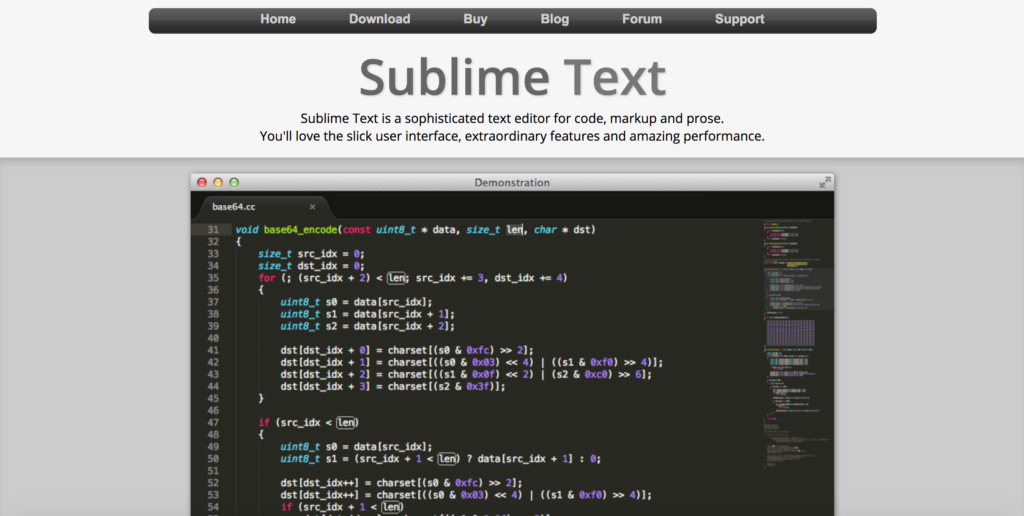The width and height of the screenshot is (1024, 516).
Task: Click the green zoom window button
Action: click(234, 182)
